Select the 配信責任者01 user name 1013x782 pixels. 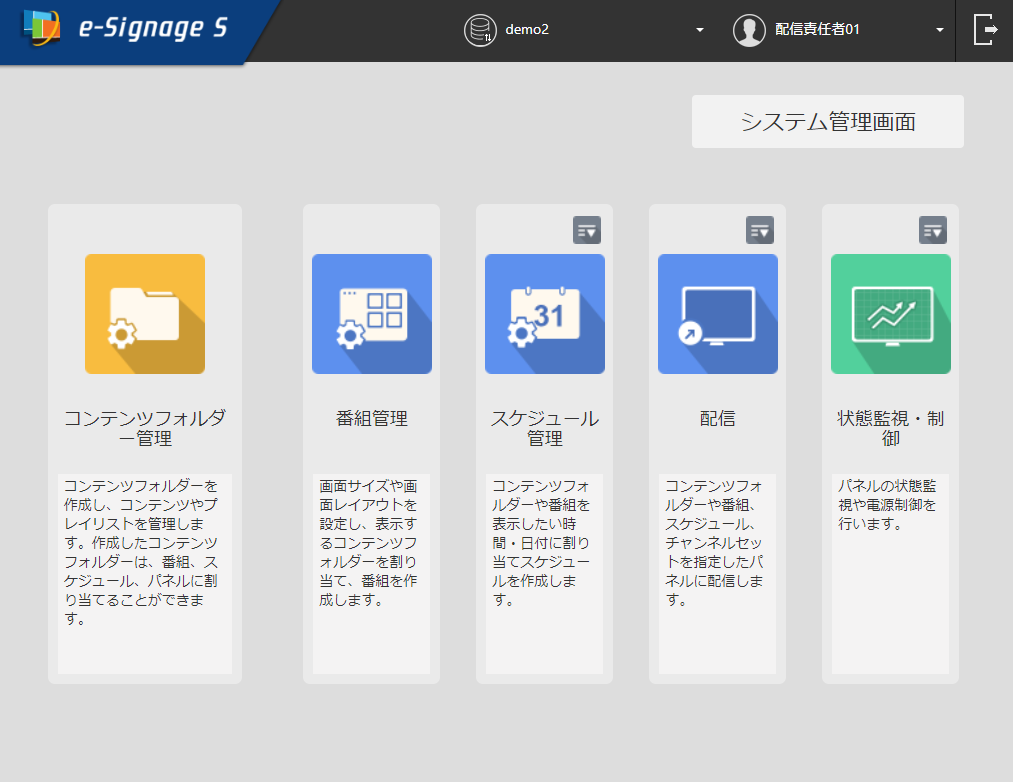point(817,30)
